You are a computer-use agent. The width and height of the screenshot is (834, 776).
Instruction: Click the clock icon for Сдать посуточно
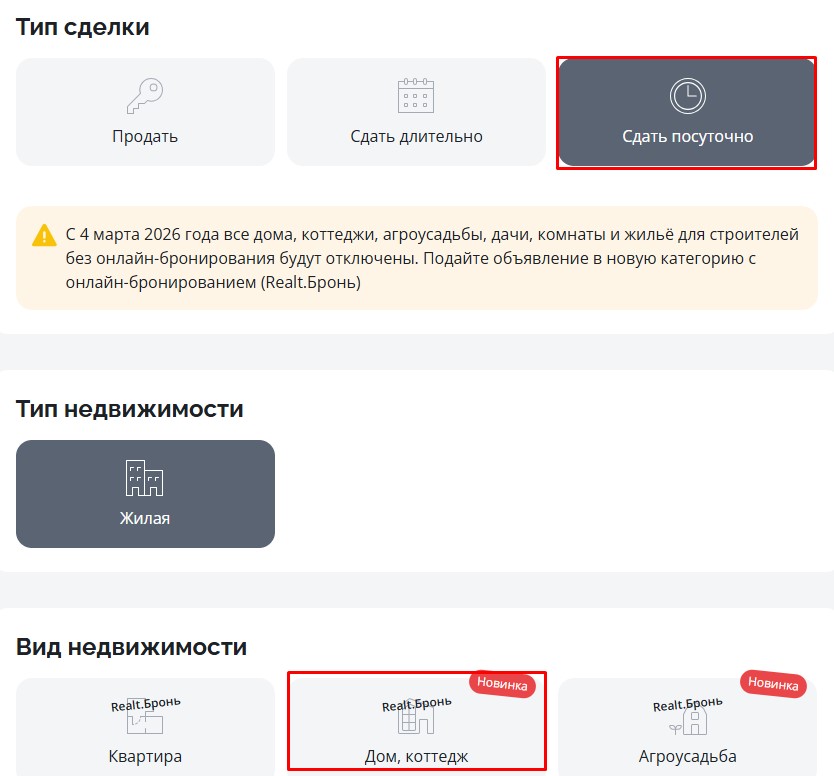click(687, 96)
